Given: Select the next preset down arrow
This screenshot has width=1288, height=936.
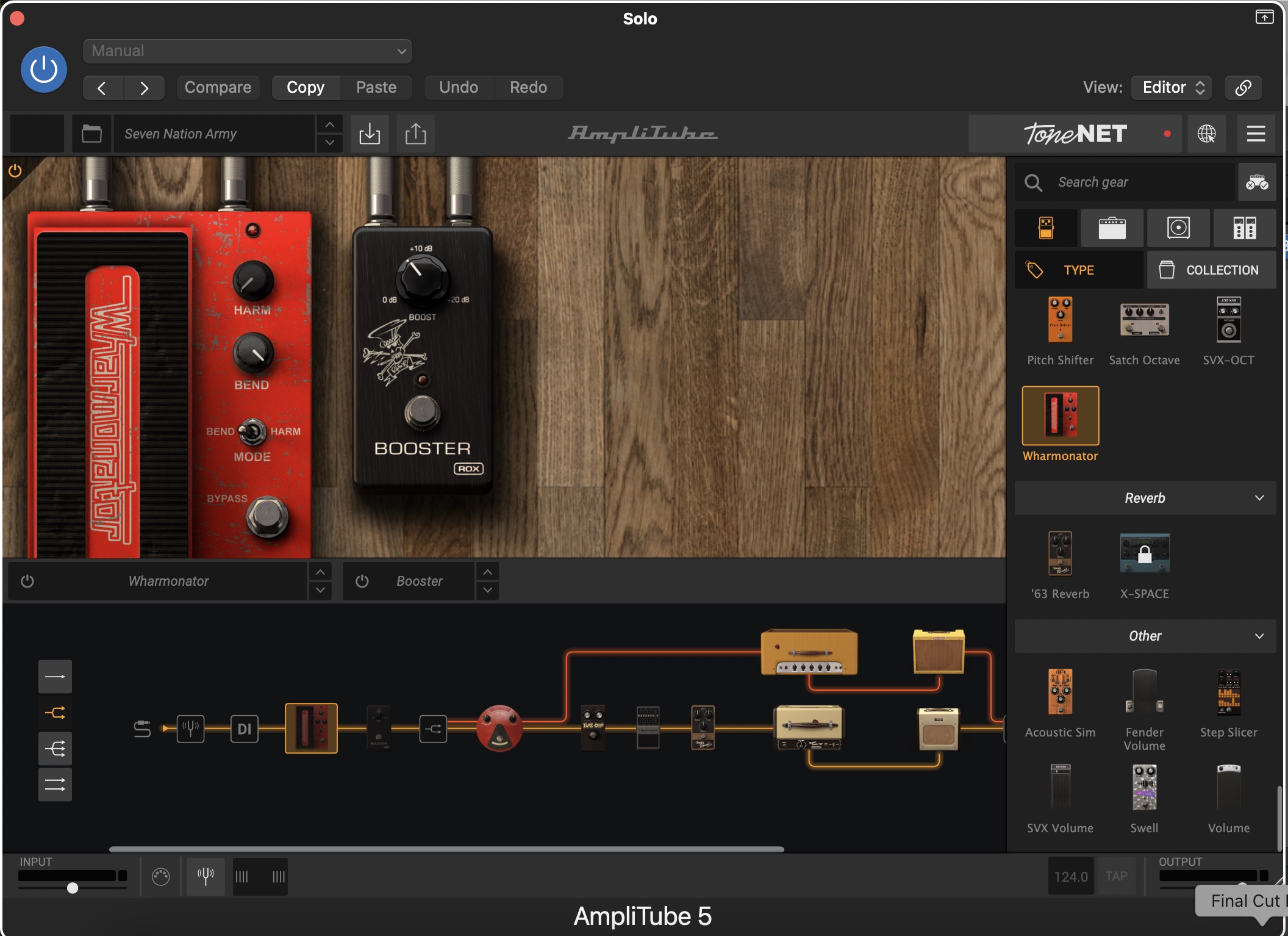Looking at the screenshot, I should (x=329, y=142).
